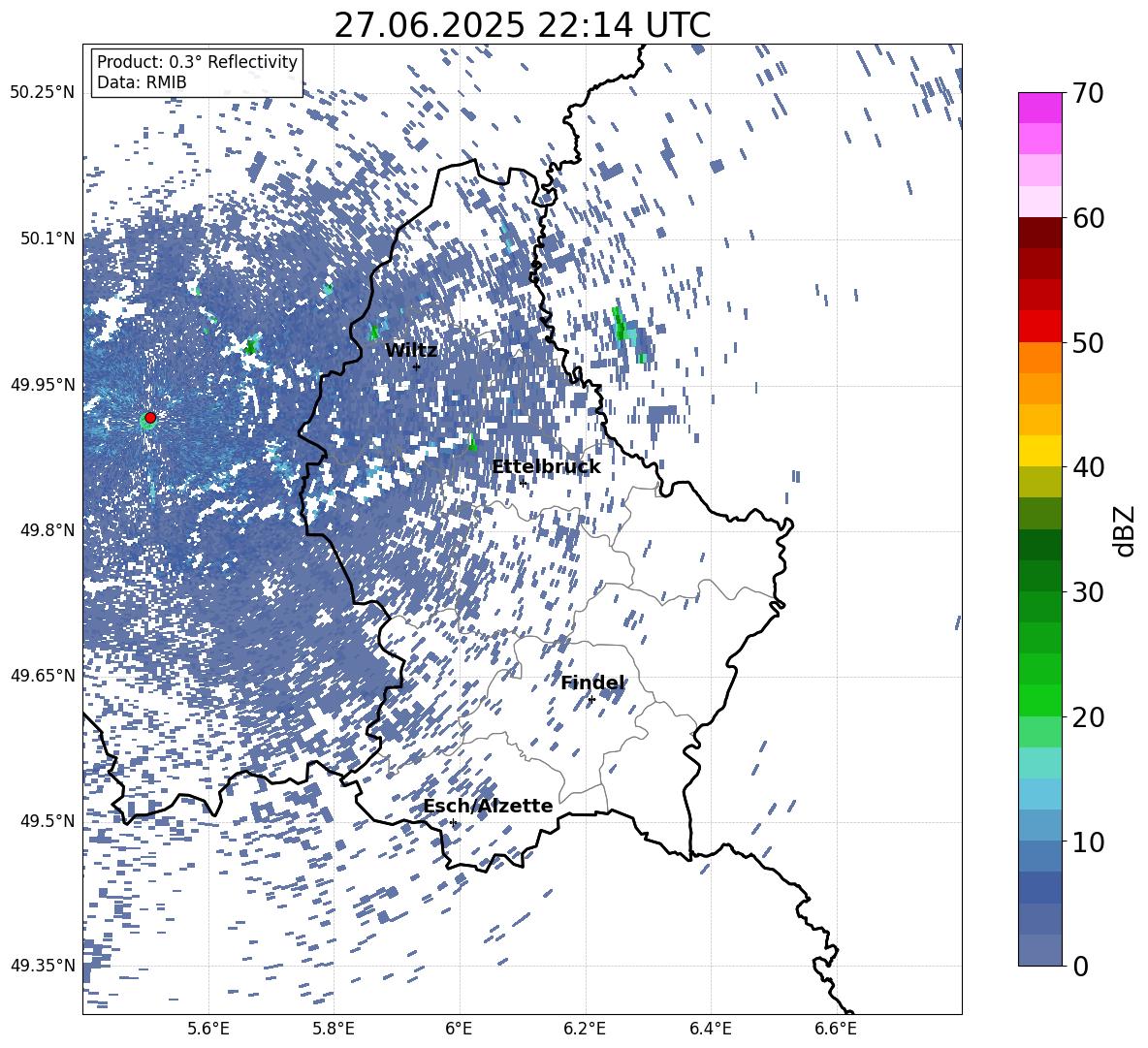Click the magenta swatch at top of colorbar
1148x1048 pixels.
click(1040, 109)
